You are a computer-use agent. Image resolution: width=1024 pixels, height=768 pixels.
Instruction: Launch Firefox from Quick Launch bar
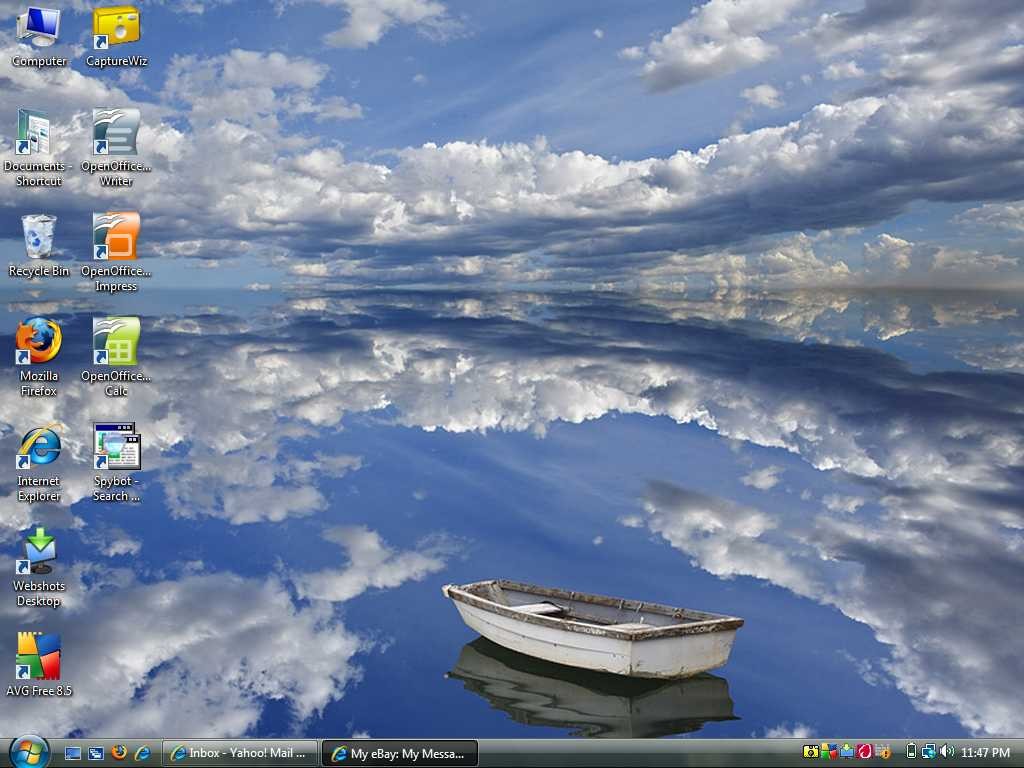(x=119, y=753)
